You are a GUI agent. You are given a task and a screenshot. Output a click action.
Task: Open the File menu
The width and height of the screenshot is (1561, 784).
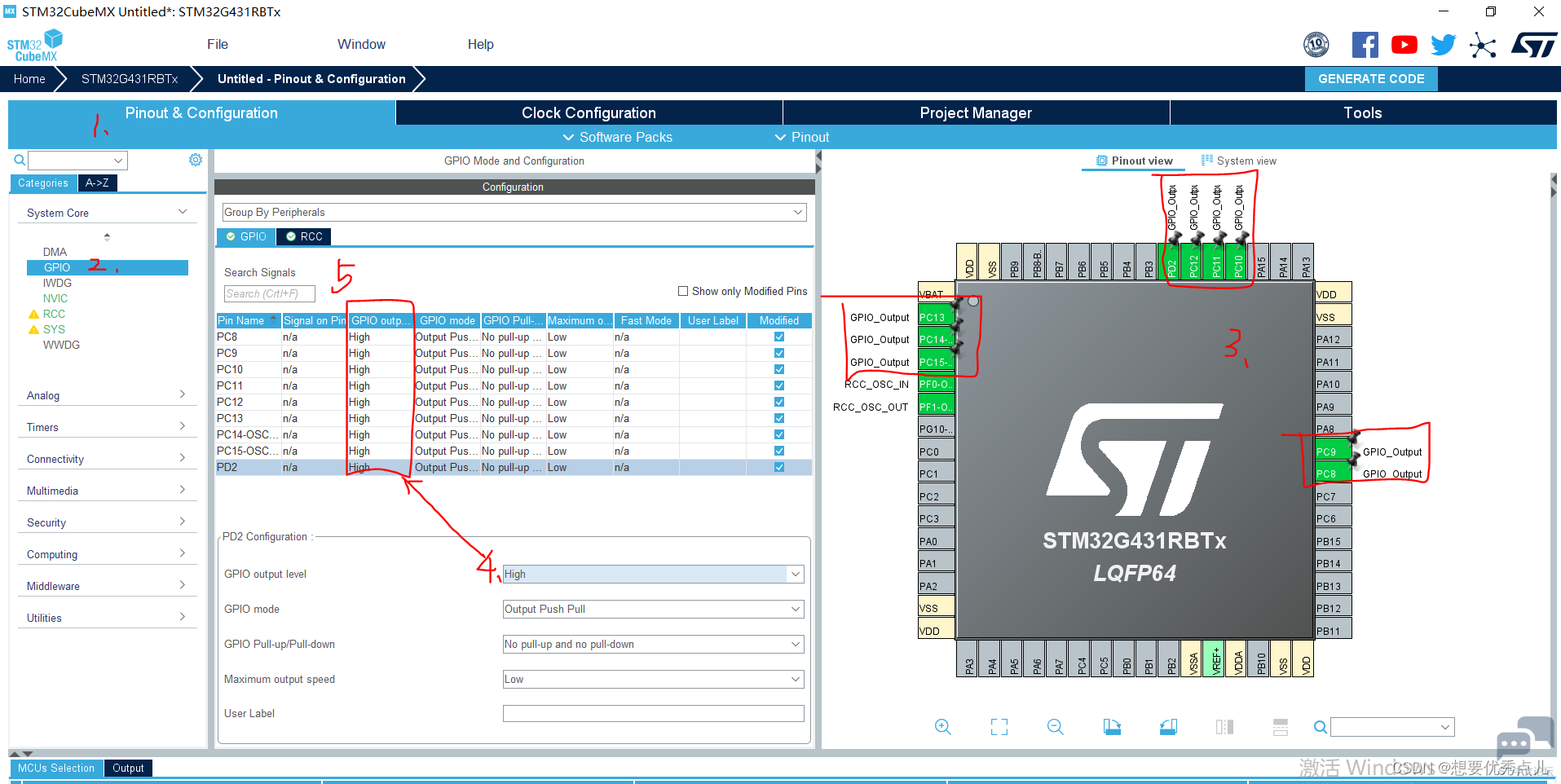coord(218,44)
